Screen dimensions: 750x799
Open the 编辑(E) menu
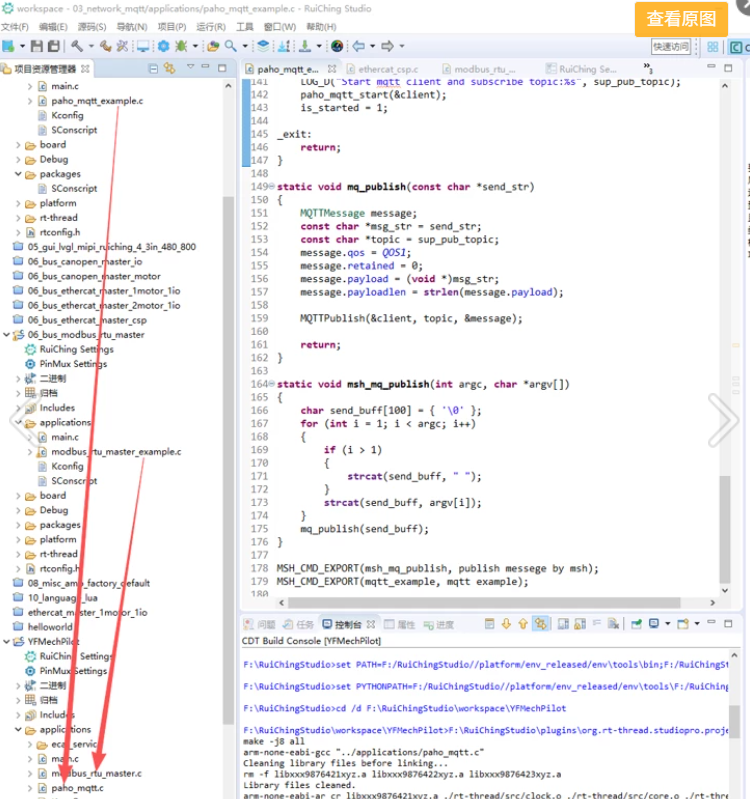53,26
